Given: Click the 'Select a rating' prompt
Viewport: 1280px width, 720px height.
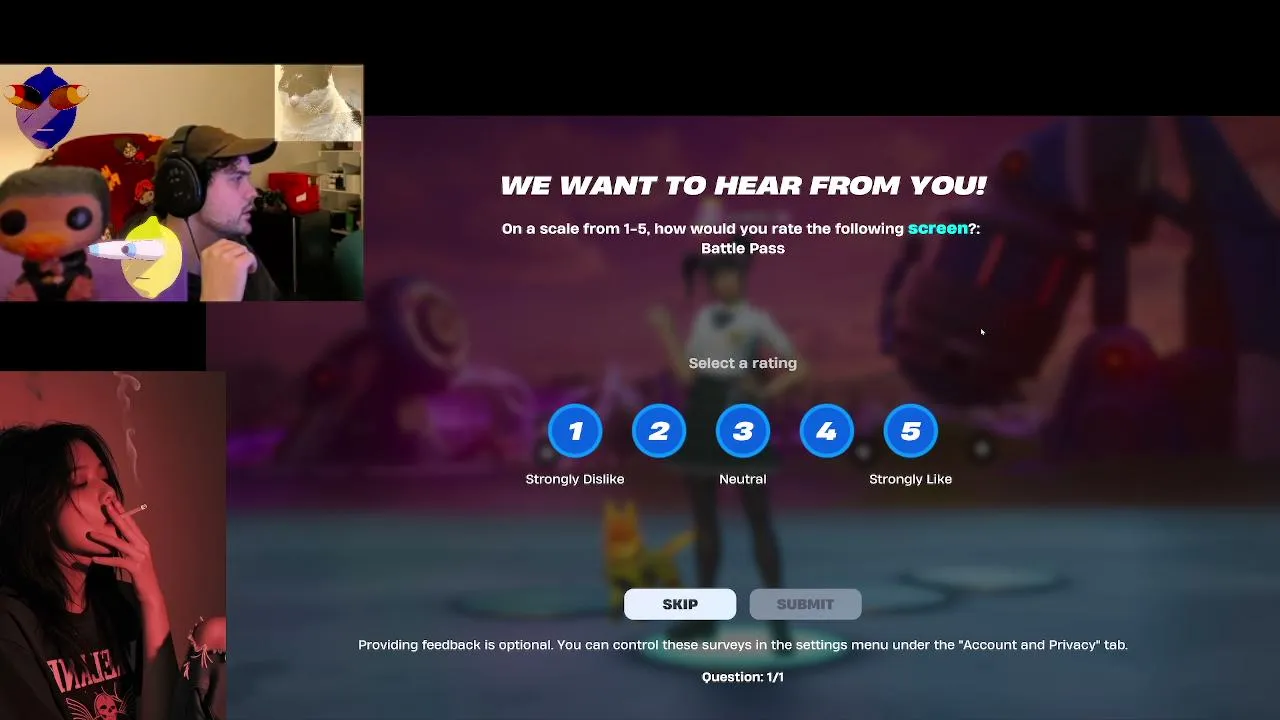Looking at the screenshot, I should (x=743, y=363).
